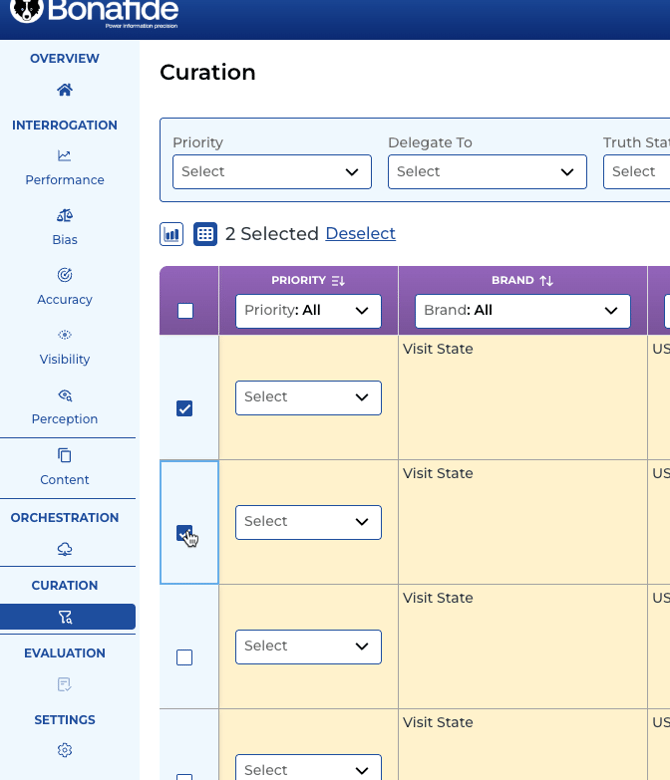Open the Brand: All column filter
670x780 pixels.
[522, 311]
